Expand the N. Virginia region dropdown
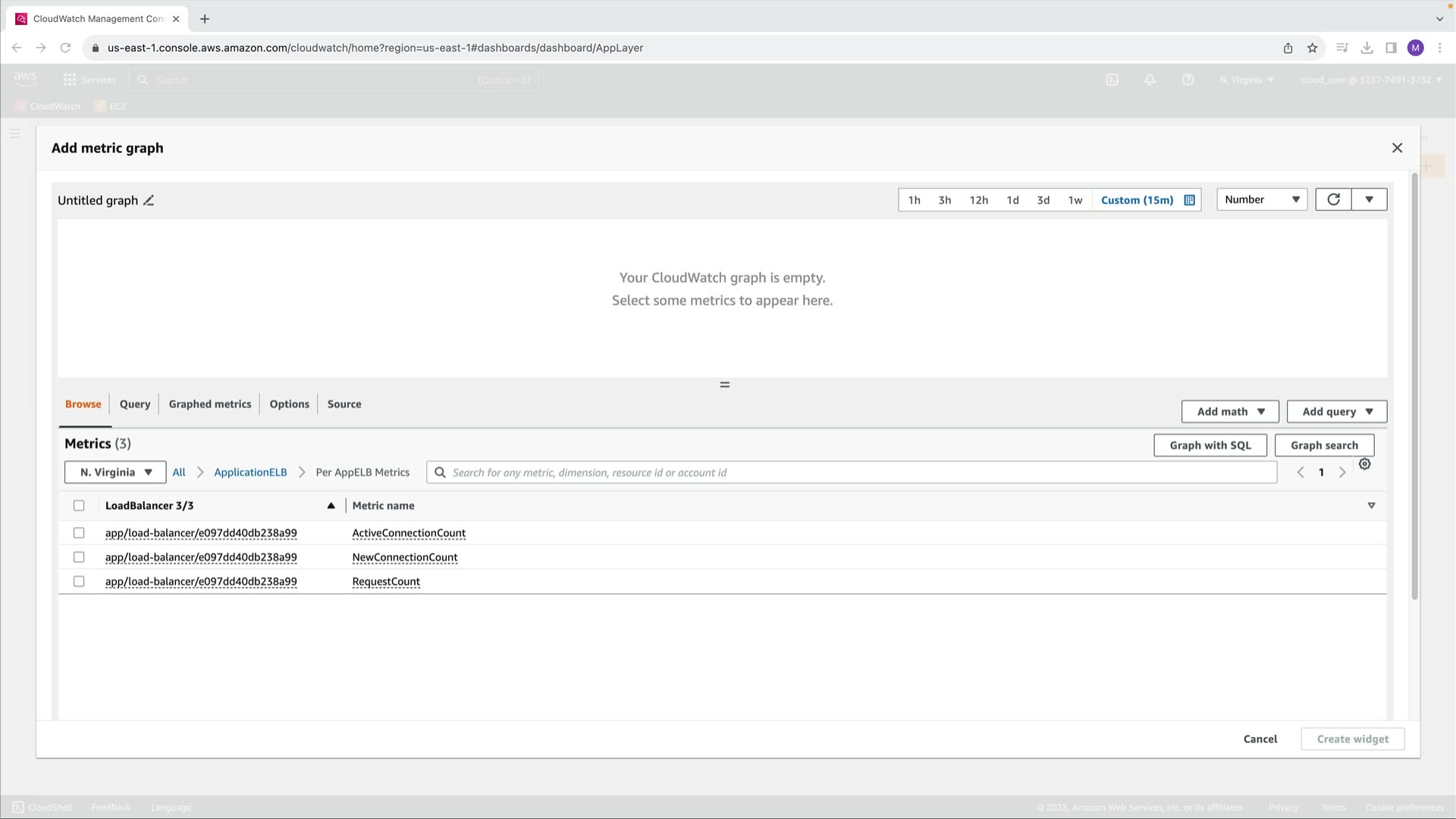Image resolution: width=1456 pixels, height=819 pixels. tap(115, 472)
